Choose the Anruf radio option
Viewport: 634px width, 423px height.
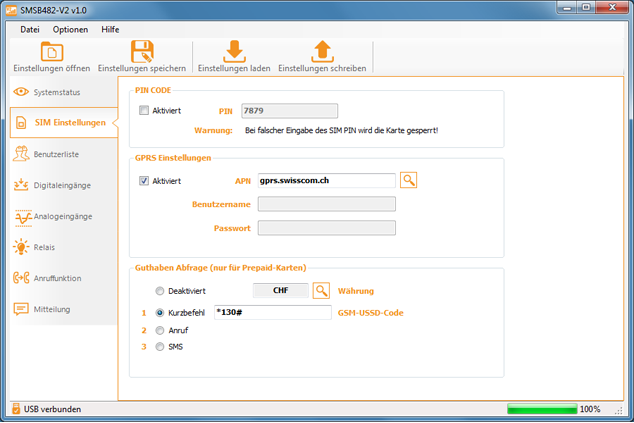160,330
